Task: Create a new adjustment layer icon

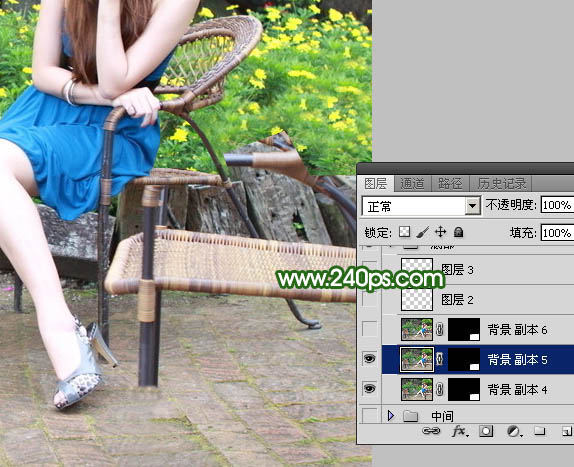Action: click(x=514, y=431)
